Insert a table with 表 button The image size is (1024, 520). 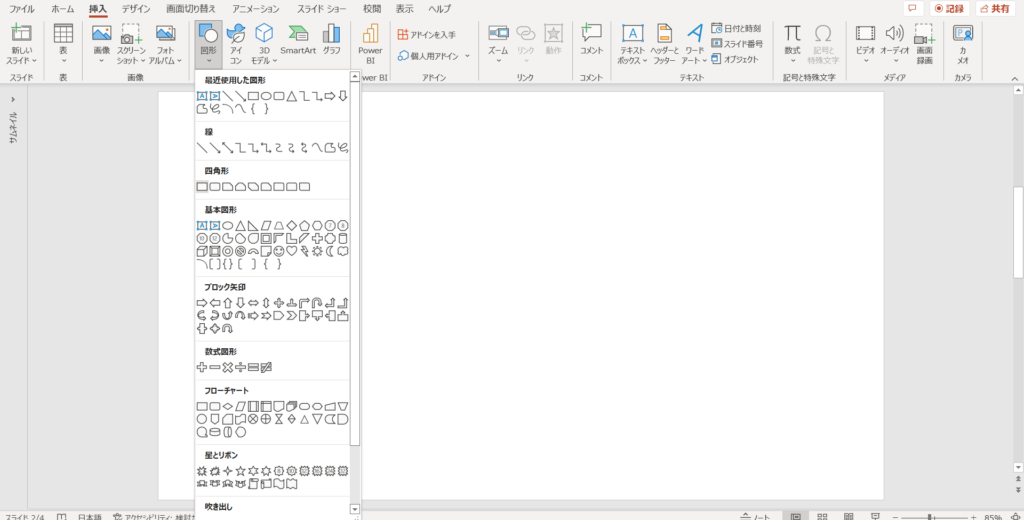coord(63,44)
